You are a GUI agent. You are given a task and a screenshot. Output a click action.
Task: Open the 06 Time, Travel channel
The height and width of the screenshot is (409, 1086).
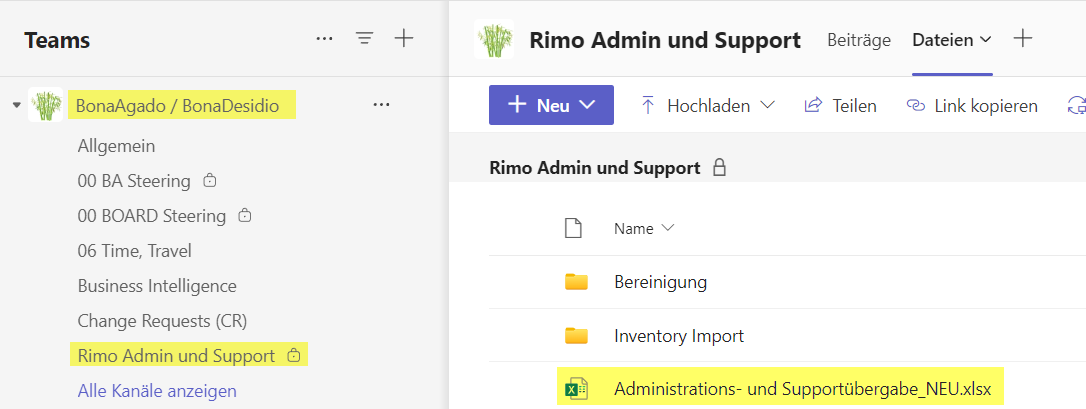134,251
